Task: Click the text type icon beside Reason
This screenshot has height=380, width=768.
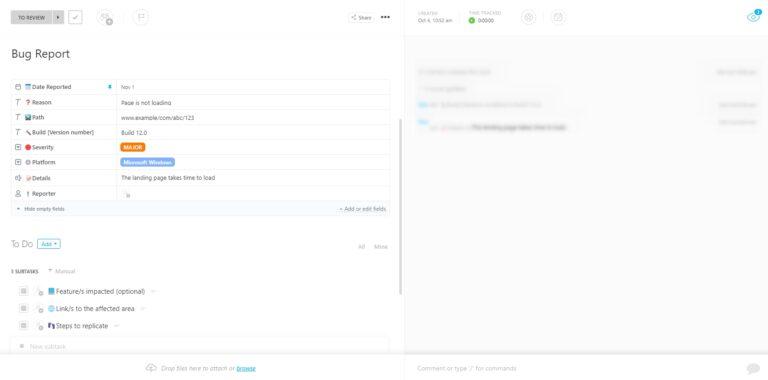Action: pyautogui.click(x=18, y=102)
